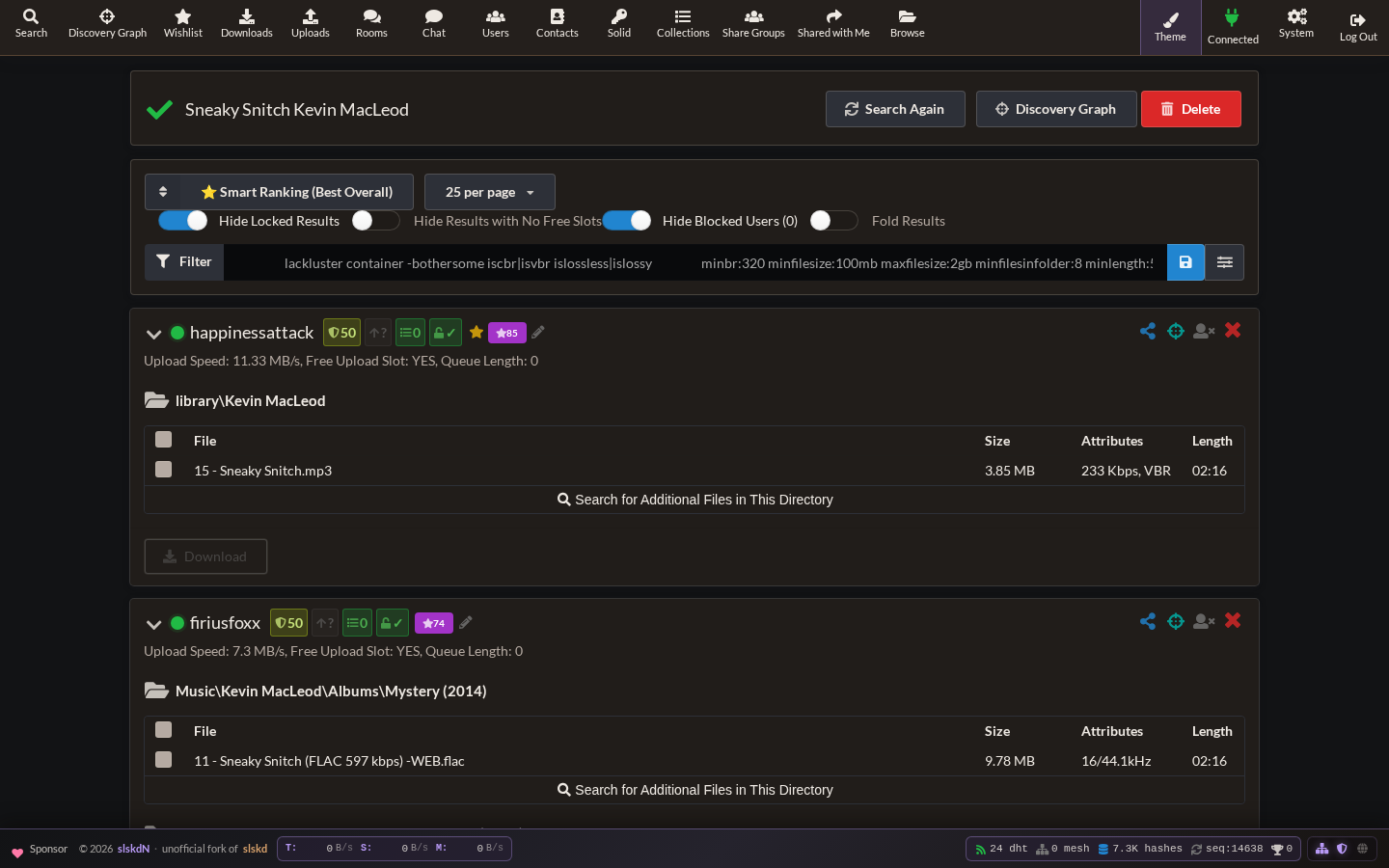Screen dimensions: 1389x868
Task: Search additional files in Mystery (2014) directory
Action: click(x=694, y=790)
